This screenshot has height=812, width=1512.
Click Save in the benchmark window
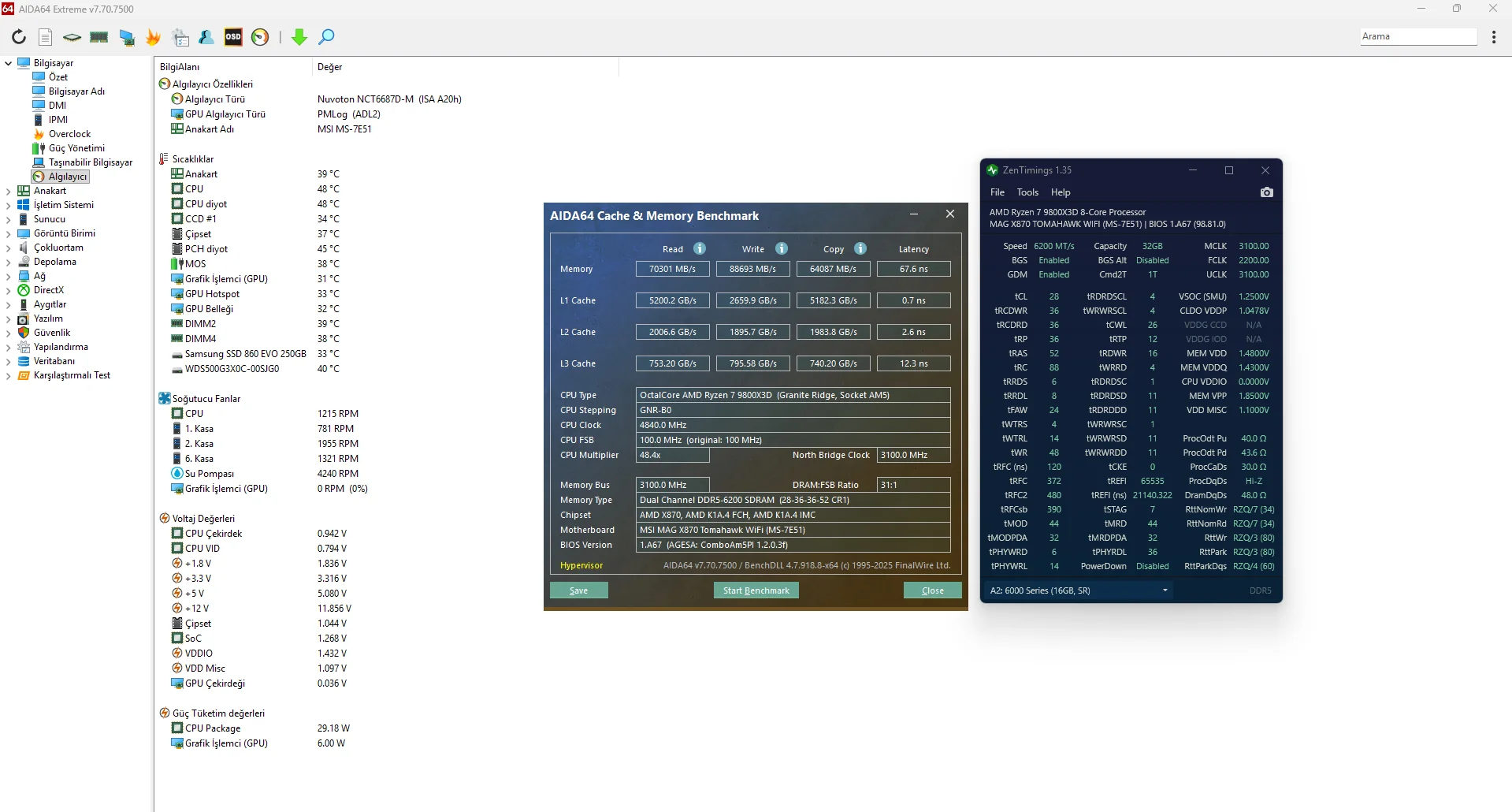point(578,590)
